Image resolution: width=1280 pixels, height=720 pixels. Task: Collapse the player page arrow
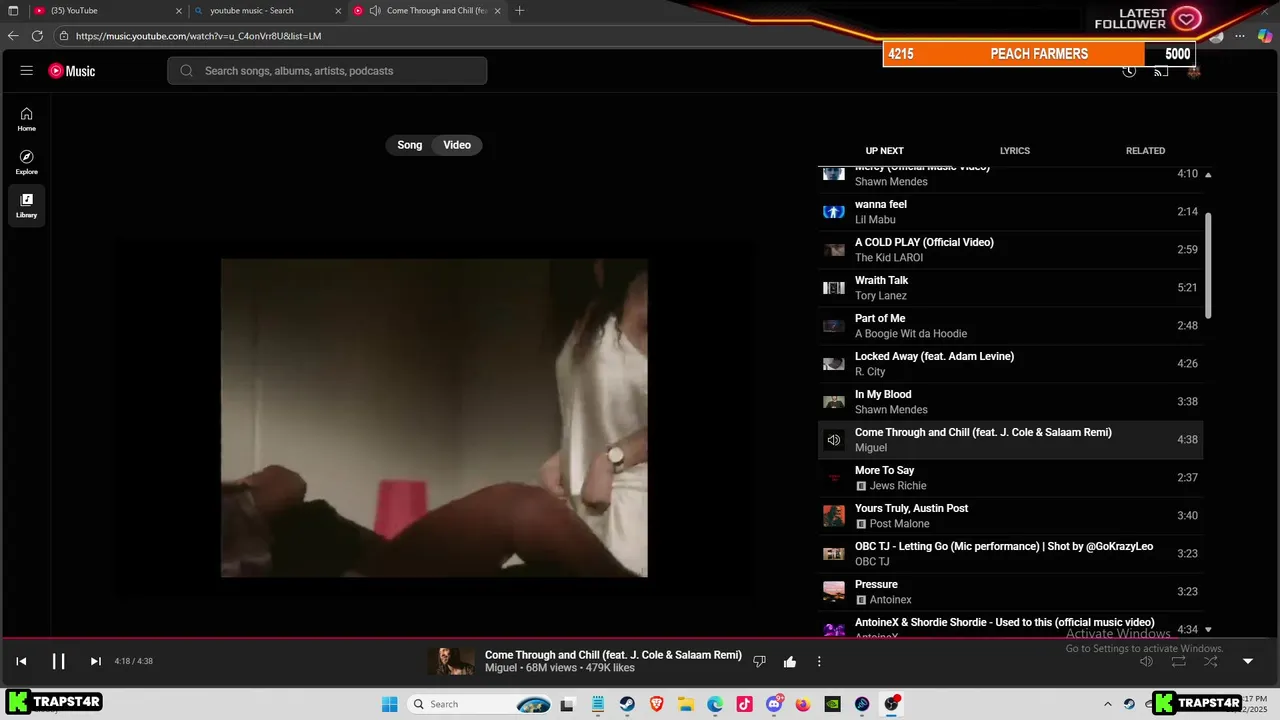tap(1248, 661)
